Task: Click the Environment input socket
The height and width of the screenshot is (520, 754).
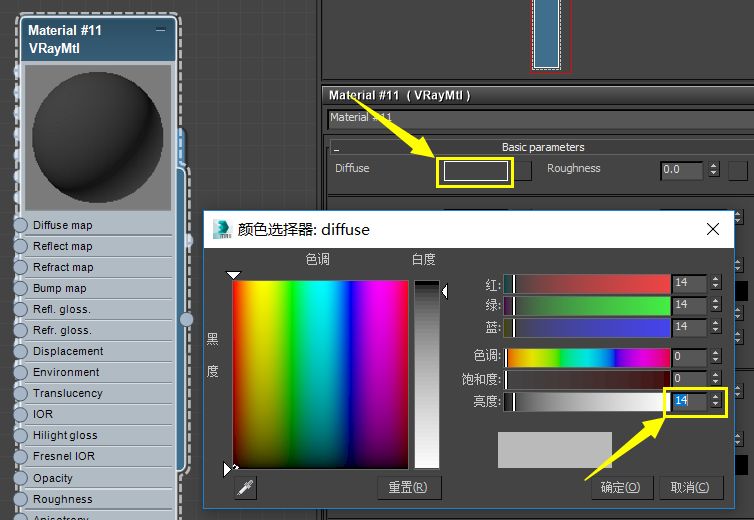Action: (20, 372)
